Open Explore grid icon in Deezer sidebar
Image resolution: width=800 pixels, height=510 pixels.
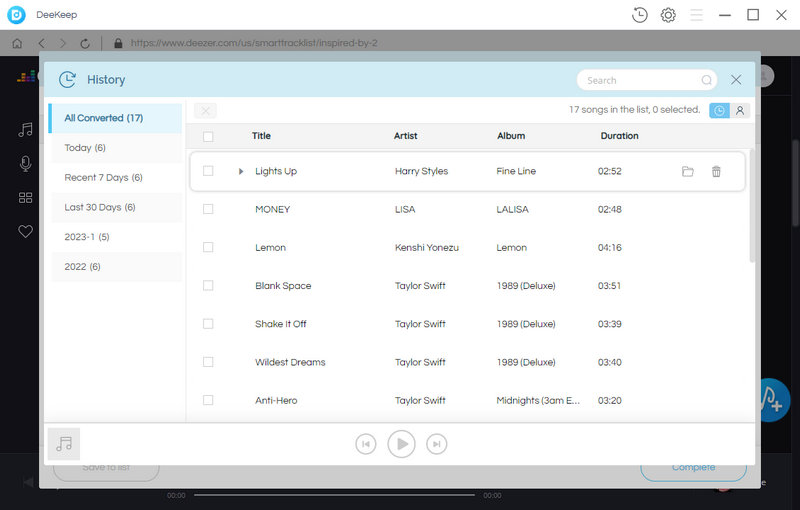(25, 198)
